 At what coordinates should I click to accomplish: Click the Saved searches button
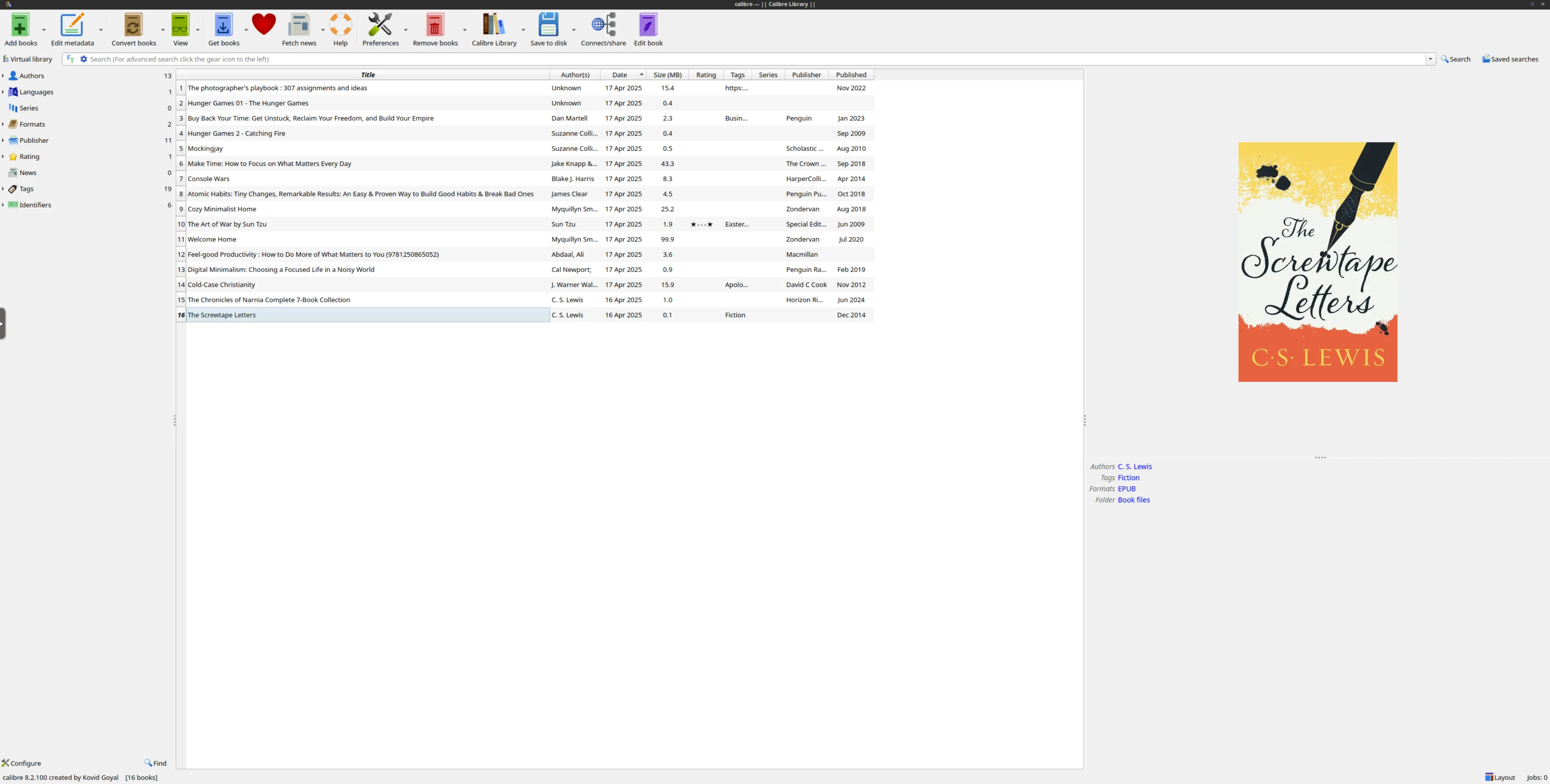[x=1510, y=59]
